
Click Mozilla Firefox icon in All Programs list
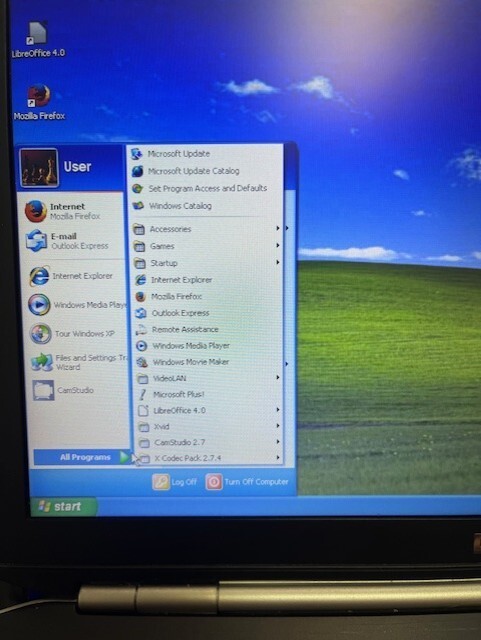[x=141, y=296]
